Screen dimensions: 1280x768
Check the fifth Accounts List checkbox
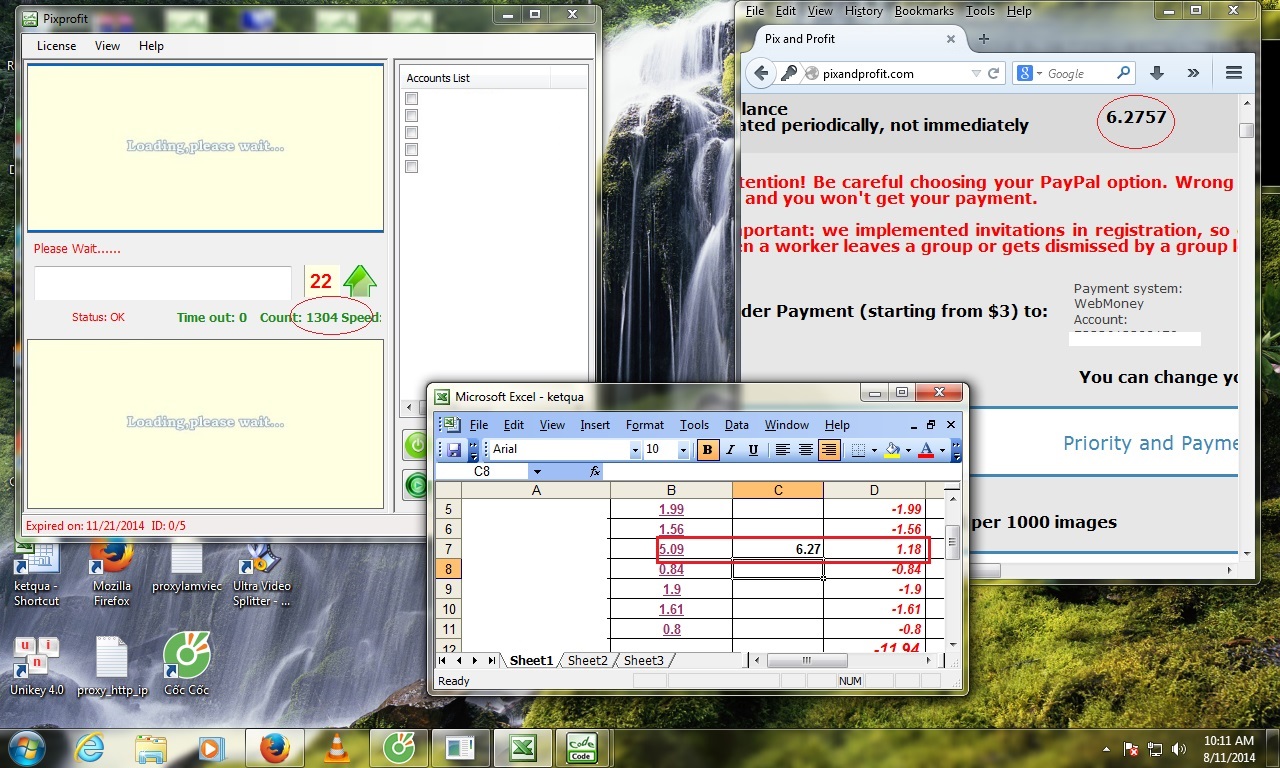pyautogui.click(x=411, y=166)
